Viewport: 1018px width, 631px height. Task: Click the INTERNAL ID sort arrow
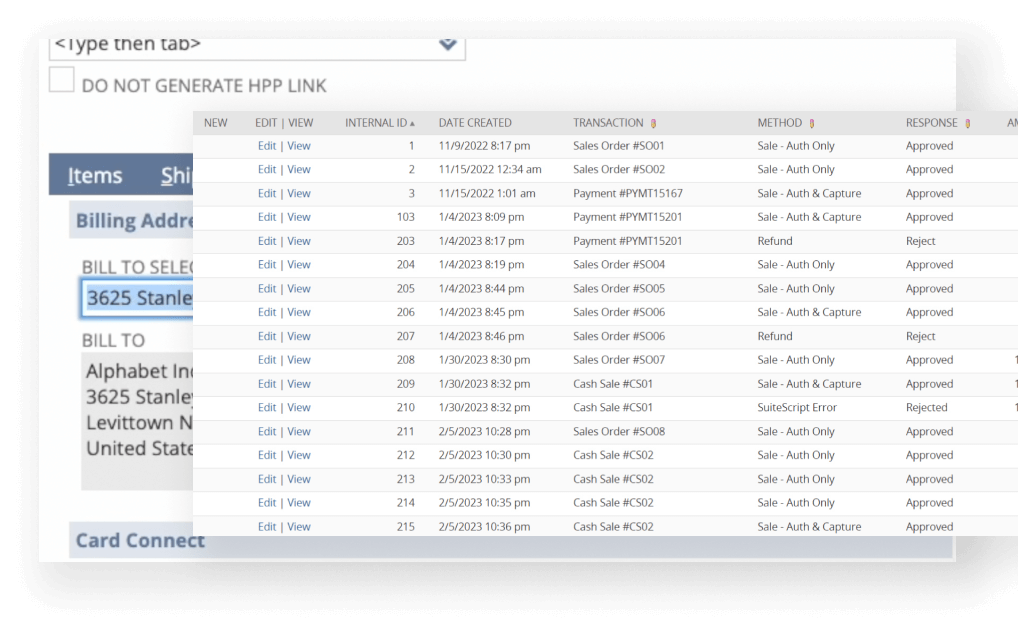click(412, 124)
